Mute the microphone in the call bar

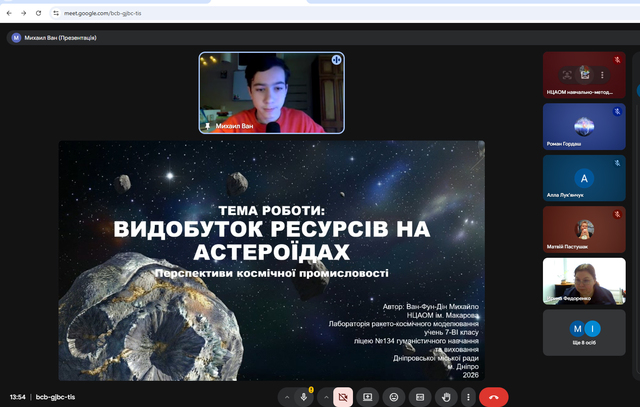pos(305,396)
